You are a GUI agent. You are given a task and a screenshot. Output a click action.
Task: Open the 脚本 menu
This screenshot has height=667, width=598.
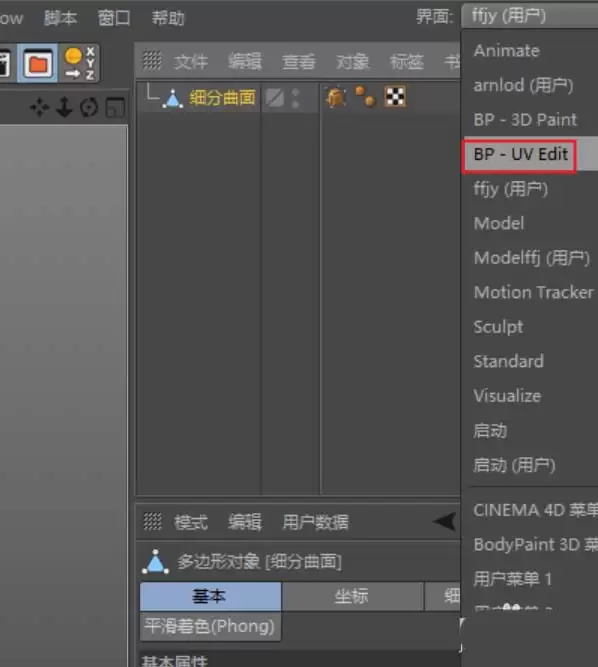click(x=60, y=18)
